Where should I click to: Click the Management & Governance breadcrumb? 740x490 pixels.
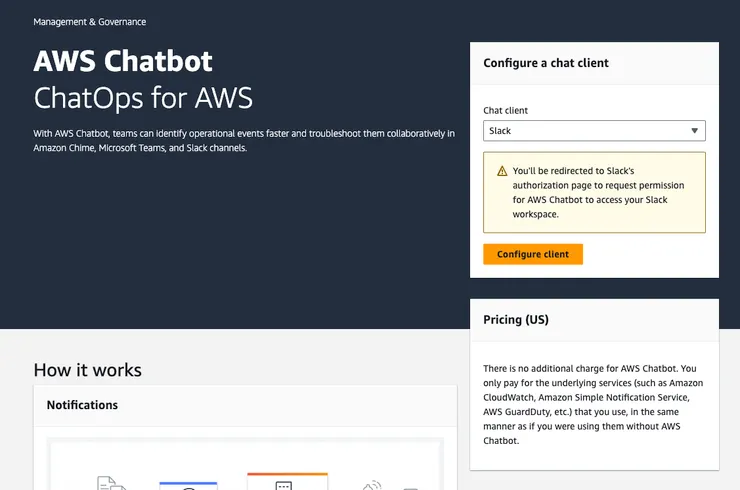click(x=89, y=21)
